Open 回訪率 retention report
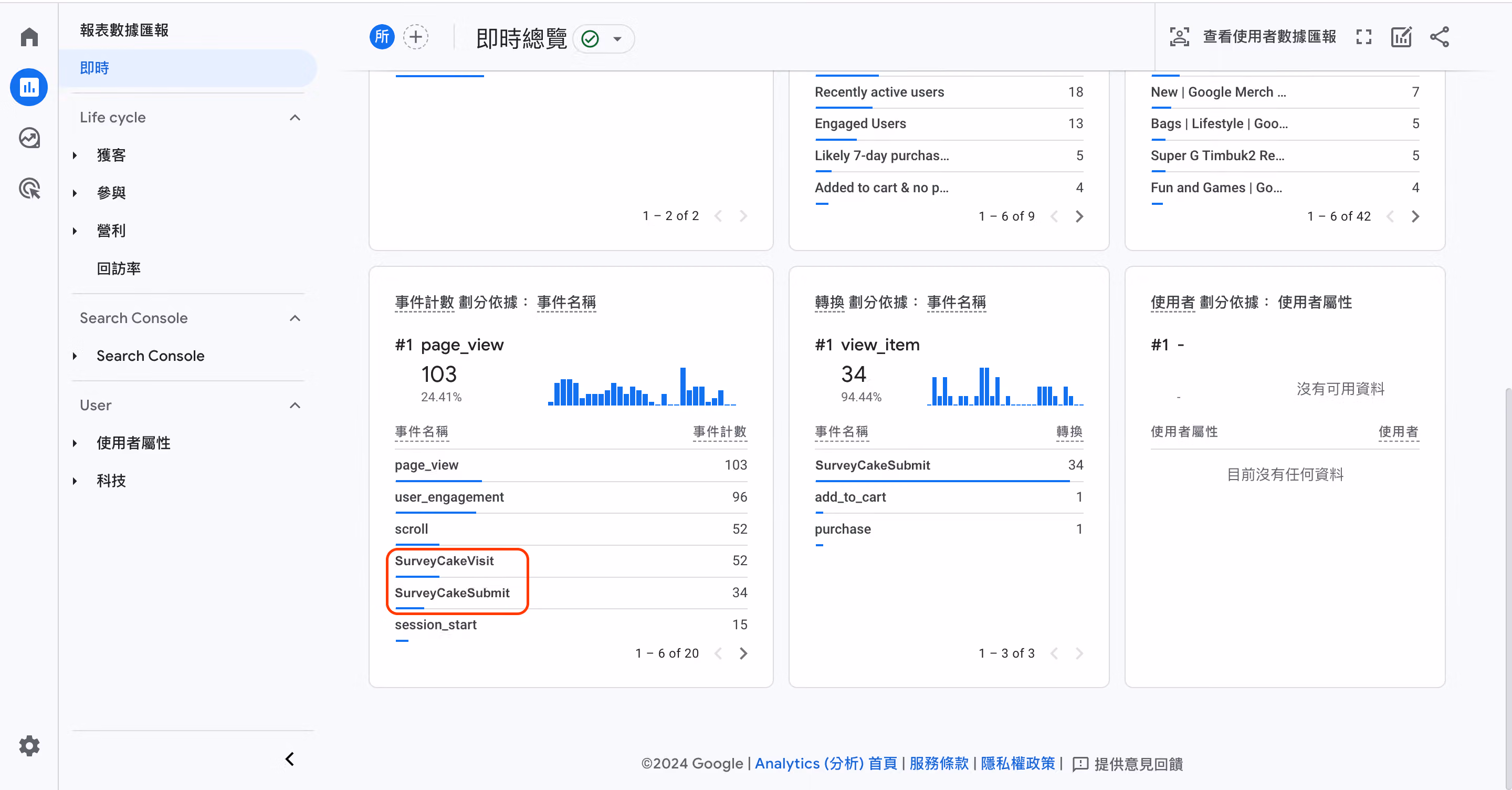 [x=118, y=268]
